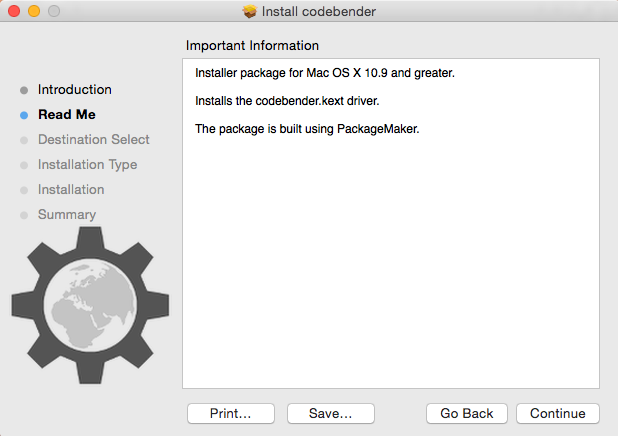Click inside the Important Information text area
This screenshot has width=618, height=436.
[x=391, y=224]
